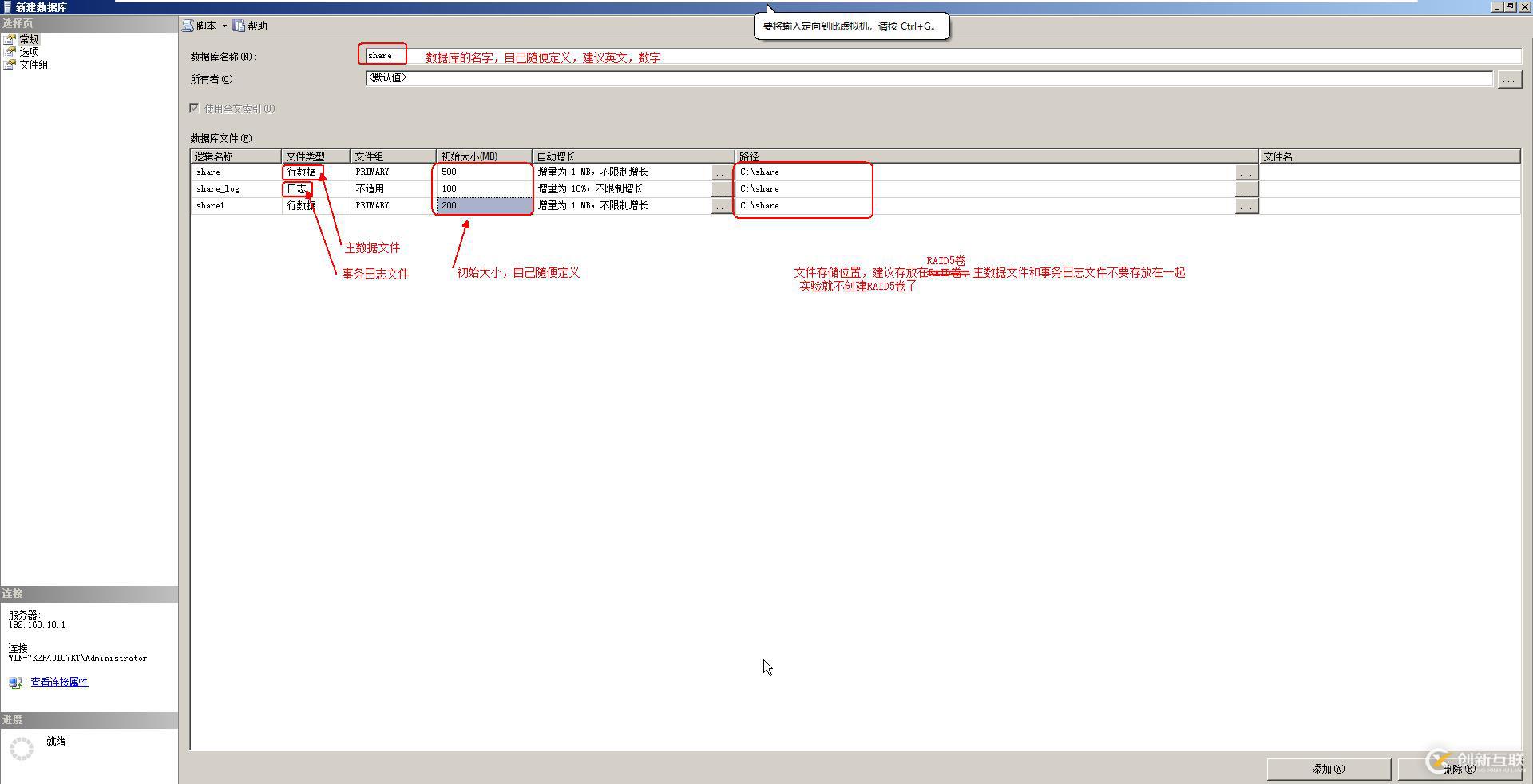
Task: Open the 查看连接属性 link
Action: click(59, 682)
